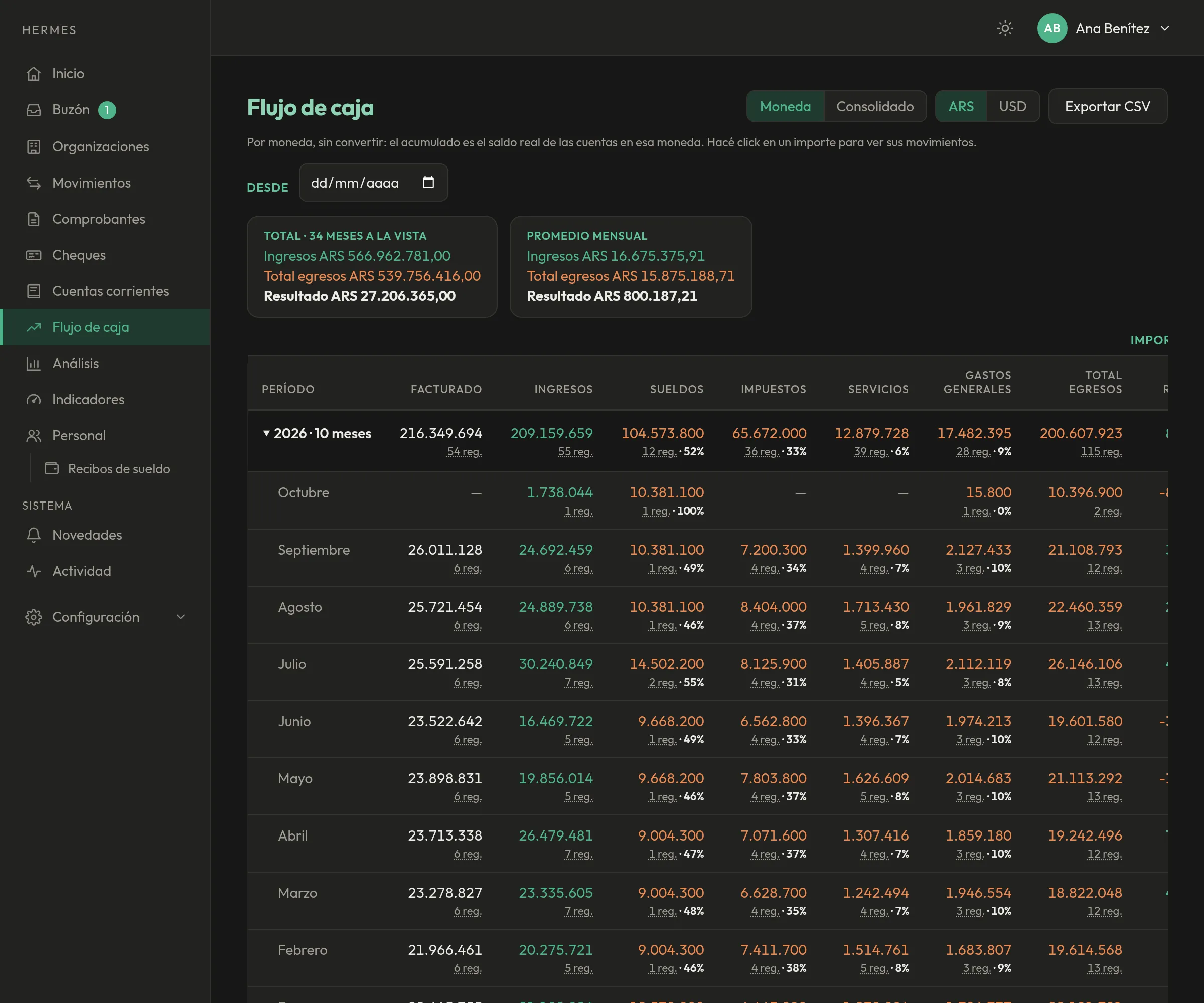Viewport: 1204px width, 1003px height.
Task: Click the Análisis bar chart icon
Action: pos(33,364)
